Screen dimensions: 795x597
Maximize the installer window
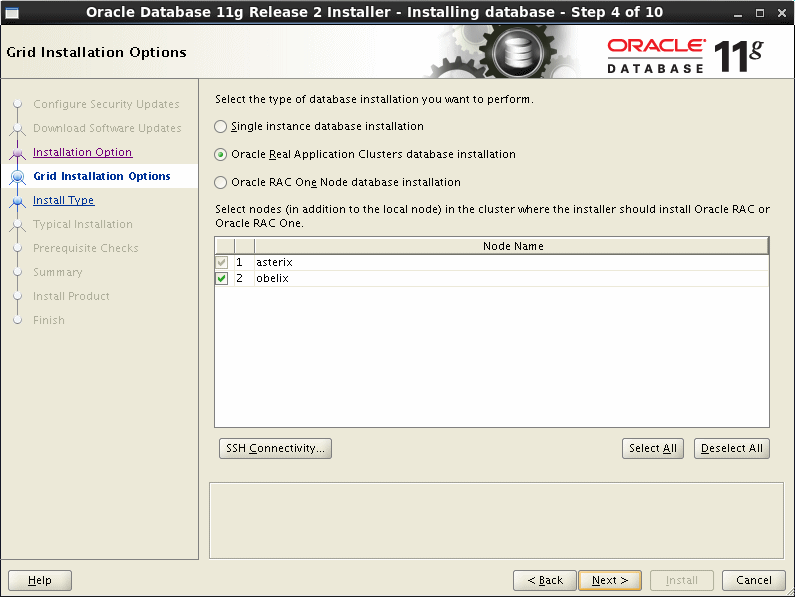(760, 13)
